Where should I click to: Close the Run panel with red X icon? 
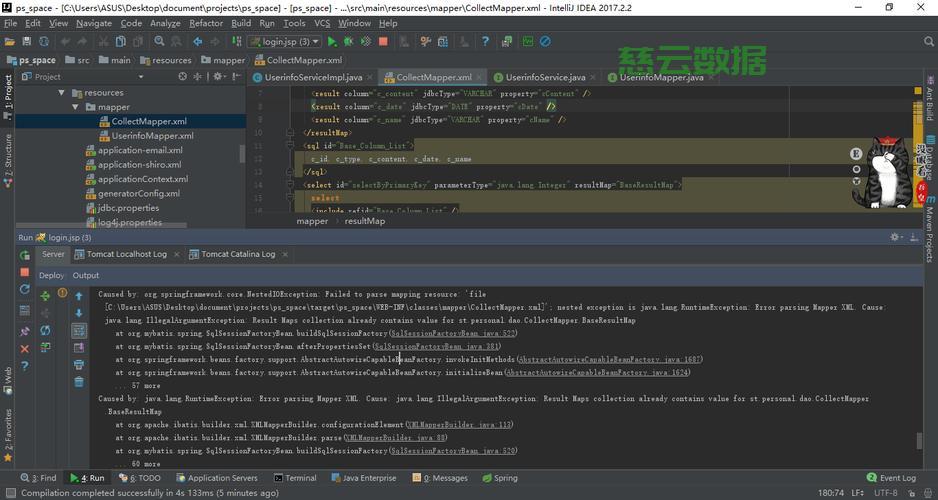(x=25, y=348)
